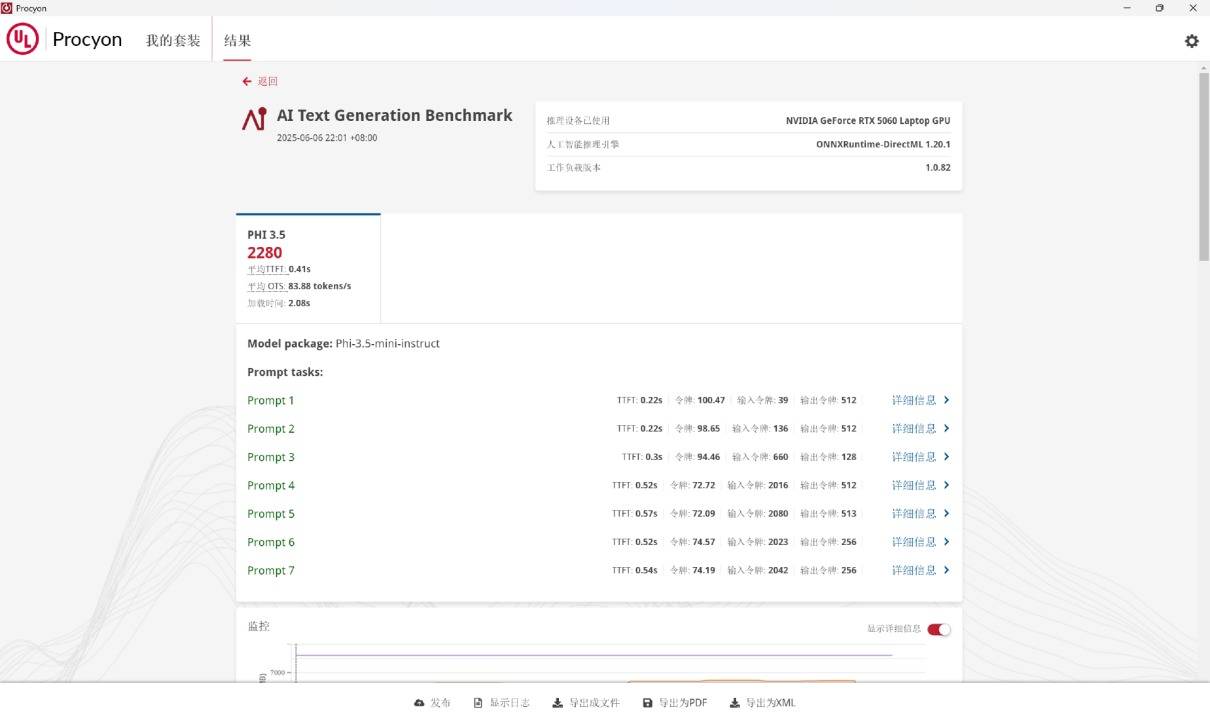Image resolution: width=1210 pixels, height=722 pixels.
Task: Expand Prompt 1 details chevron
Action: point(946,400)
